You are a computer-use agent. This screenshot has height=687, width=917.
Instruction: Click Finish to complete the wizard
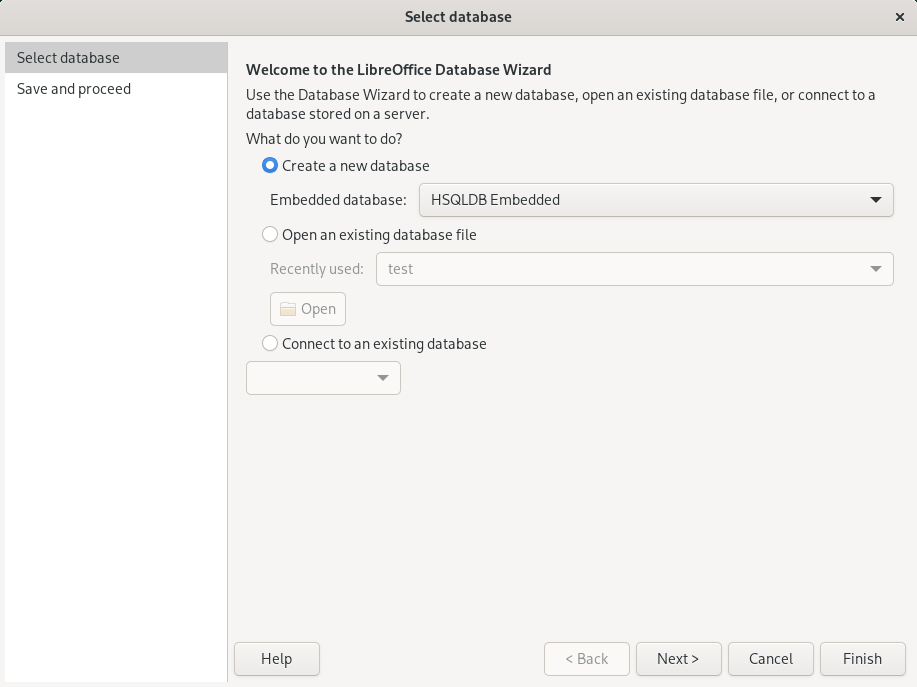coord(862,659)
